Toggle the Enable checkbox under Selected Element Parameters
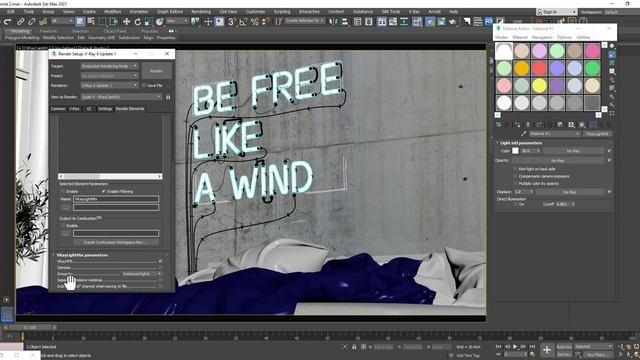The image size is (640, 360). click(x=63, y=191)
